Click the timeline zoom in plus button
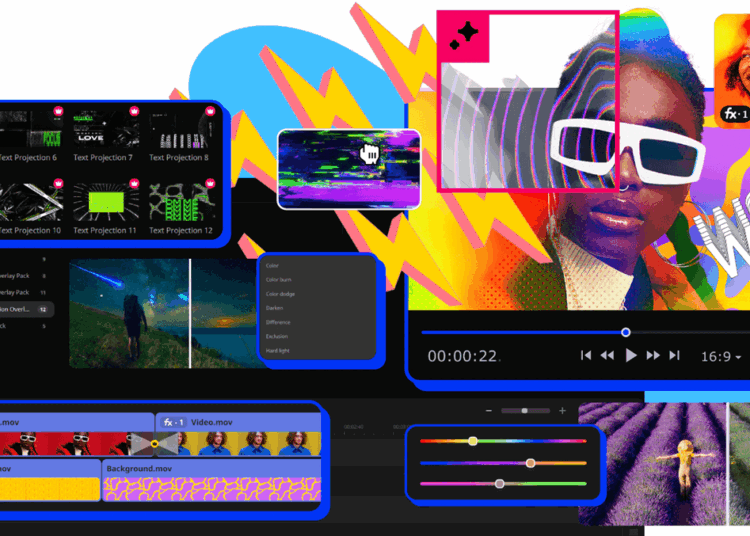 point(562,411)
